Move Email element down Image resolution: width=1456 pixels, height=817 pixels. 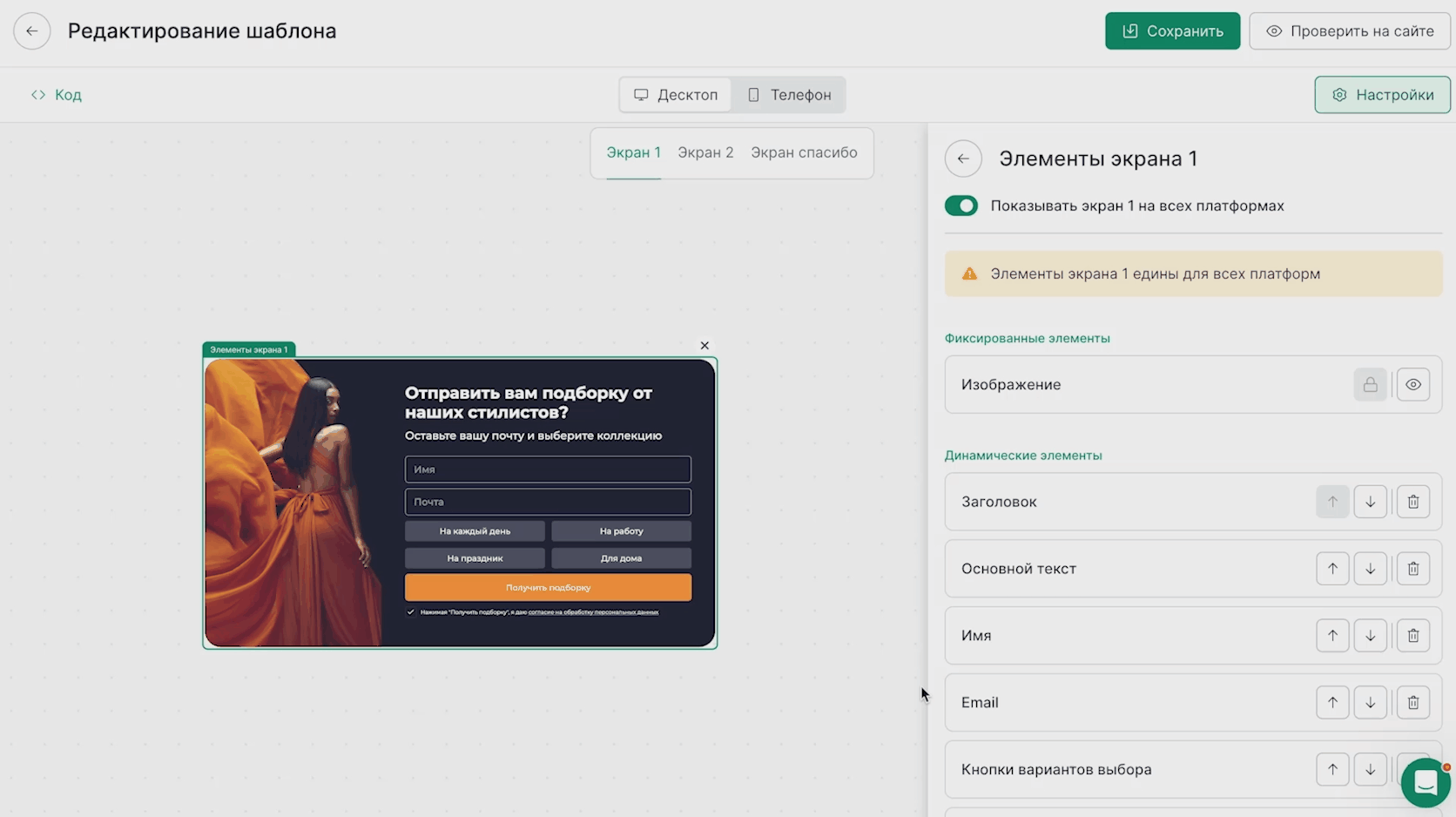1370,702
